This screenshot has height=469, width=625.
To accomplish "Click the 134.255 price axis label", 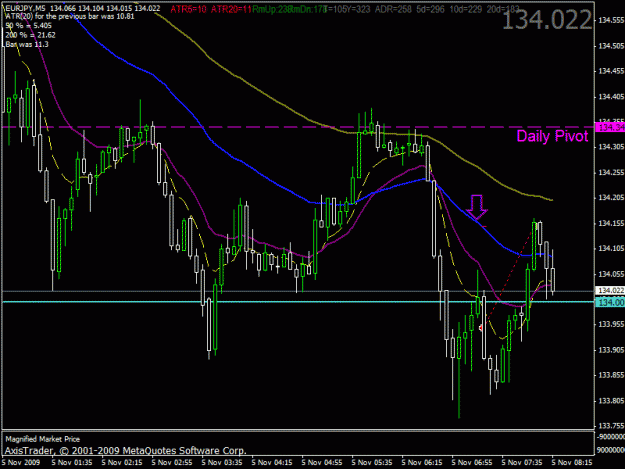I will point(611,172).
